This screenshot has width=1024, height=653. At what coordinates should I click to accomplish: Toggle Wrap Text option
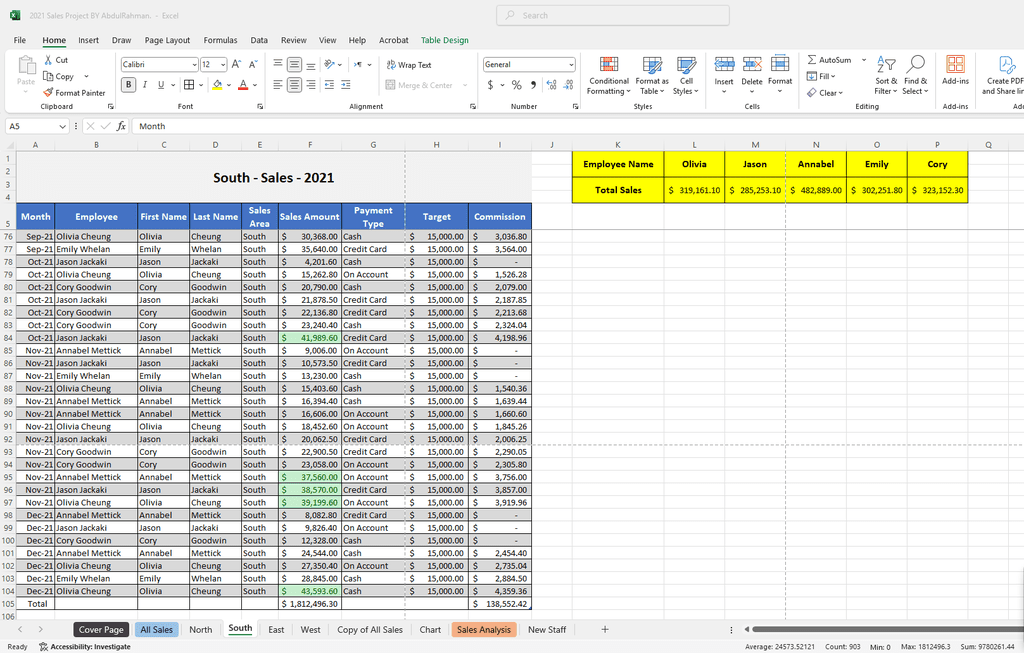pos(409,65)
